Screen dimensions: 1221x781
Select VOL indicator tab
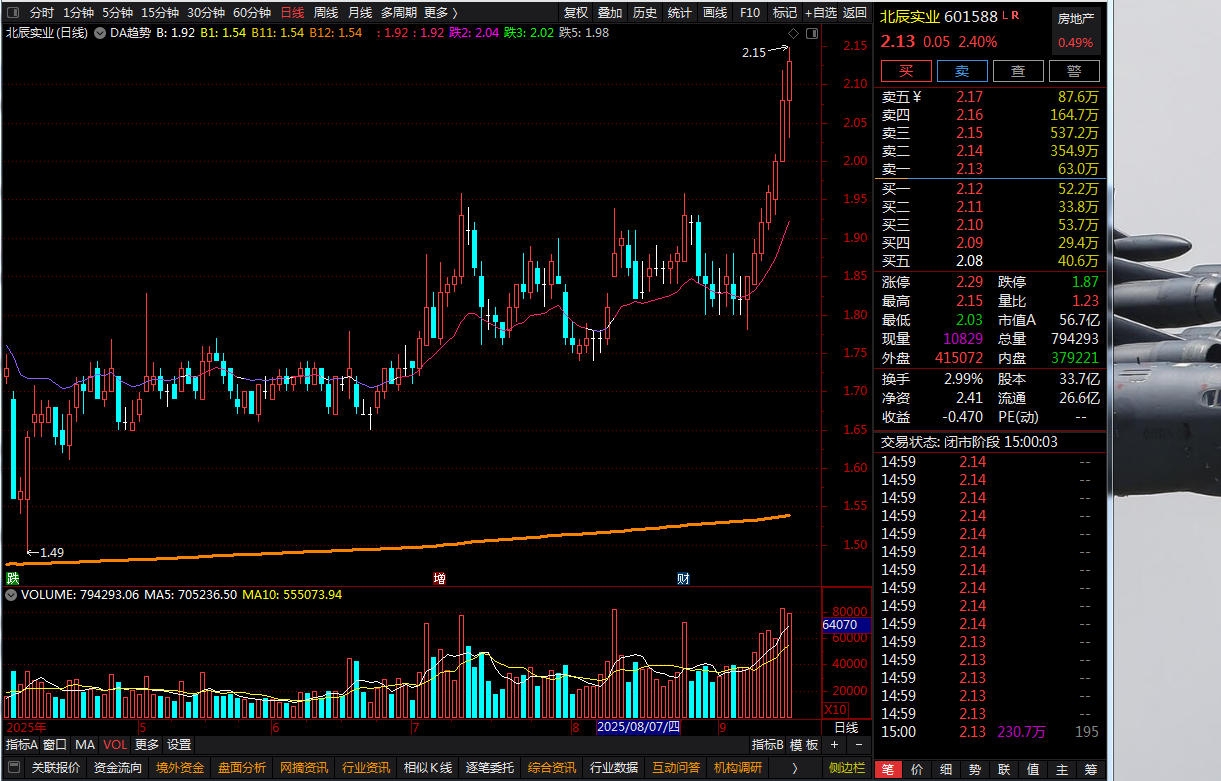[x=115, y=745]
